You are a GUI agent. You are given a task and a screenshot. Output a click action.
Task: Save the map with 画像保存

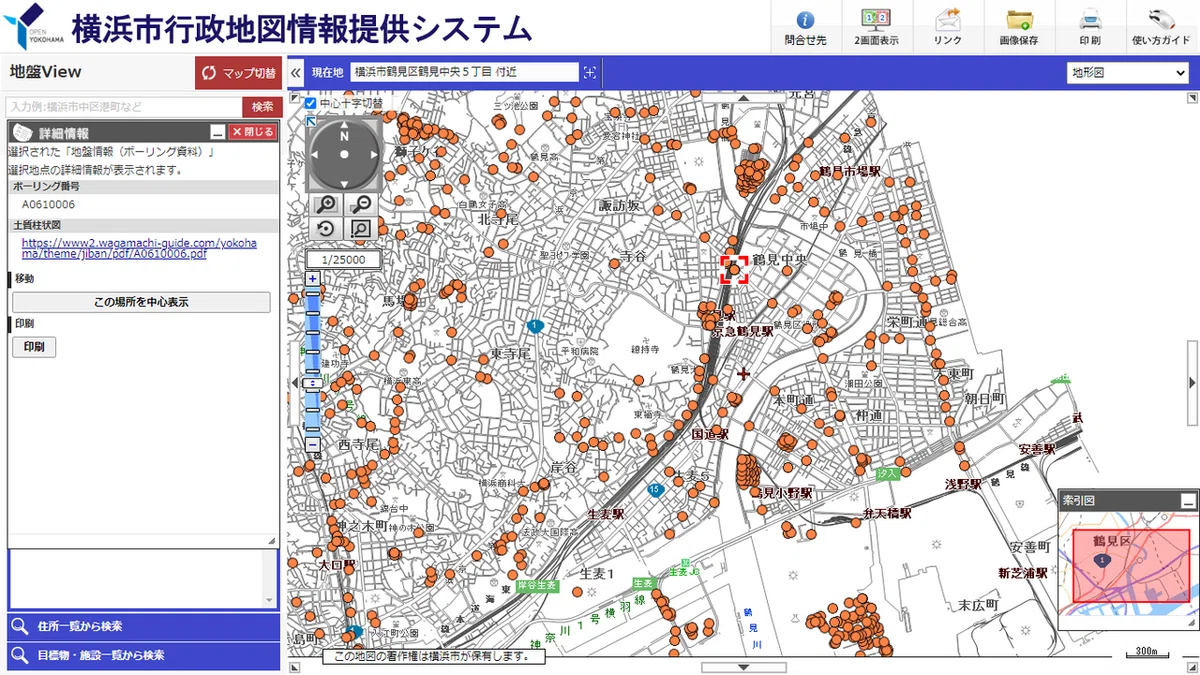pos(1018,27)
